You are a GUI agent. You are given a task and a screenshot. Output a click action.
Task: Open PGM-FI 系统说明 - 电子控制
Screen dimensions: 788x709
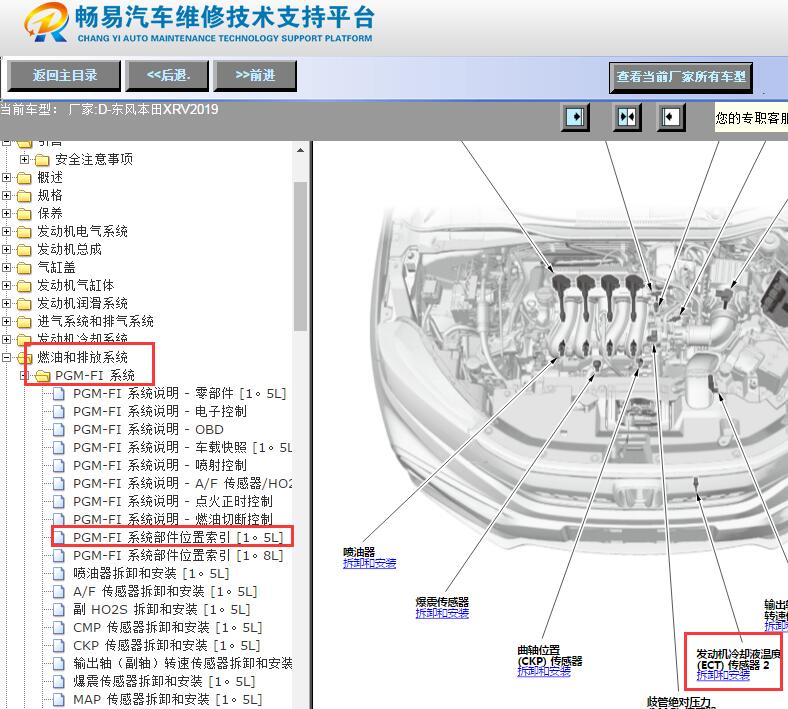[160, 412]
